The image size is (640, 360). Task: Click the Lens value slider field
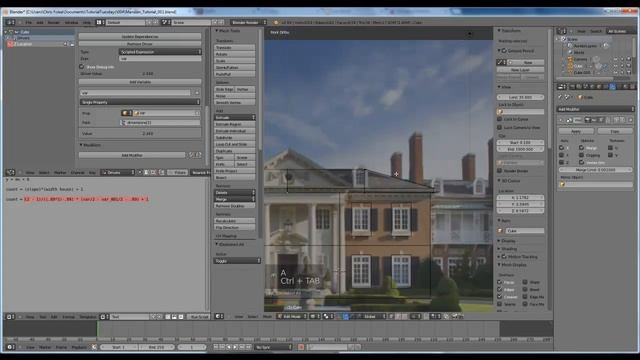click(520, 97)
